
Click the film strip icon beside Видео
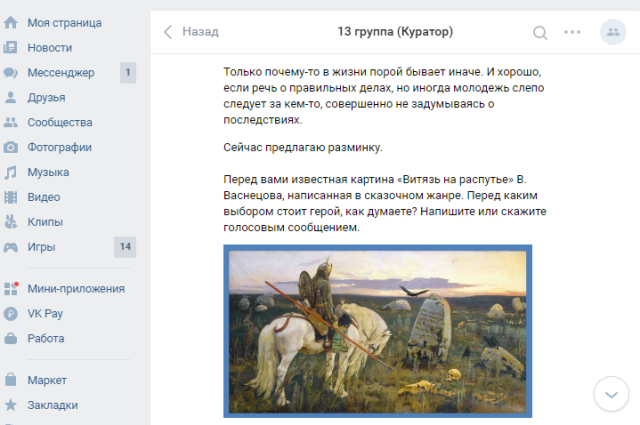pos(11,197)
